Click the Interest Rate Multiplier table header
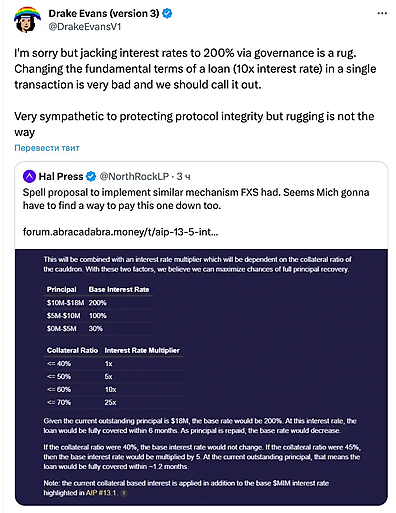396x513 pixels. coord(142,350)
